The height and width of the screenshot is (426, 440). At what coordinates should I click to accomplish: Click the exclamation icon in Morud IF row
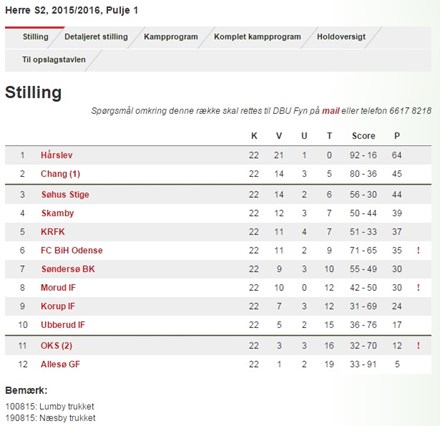tap(418, 287)
